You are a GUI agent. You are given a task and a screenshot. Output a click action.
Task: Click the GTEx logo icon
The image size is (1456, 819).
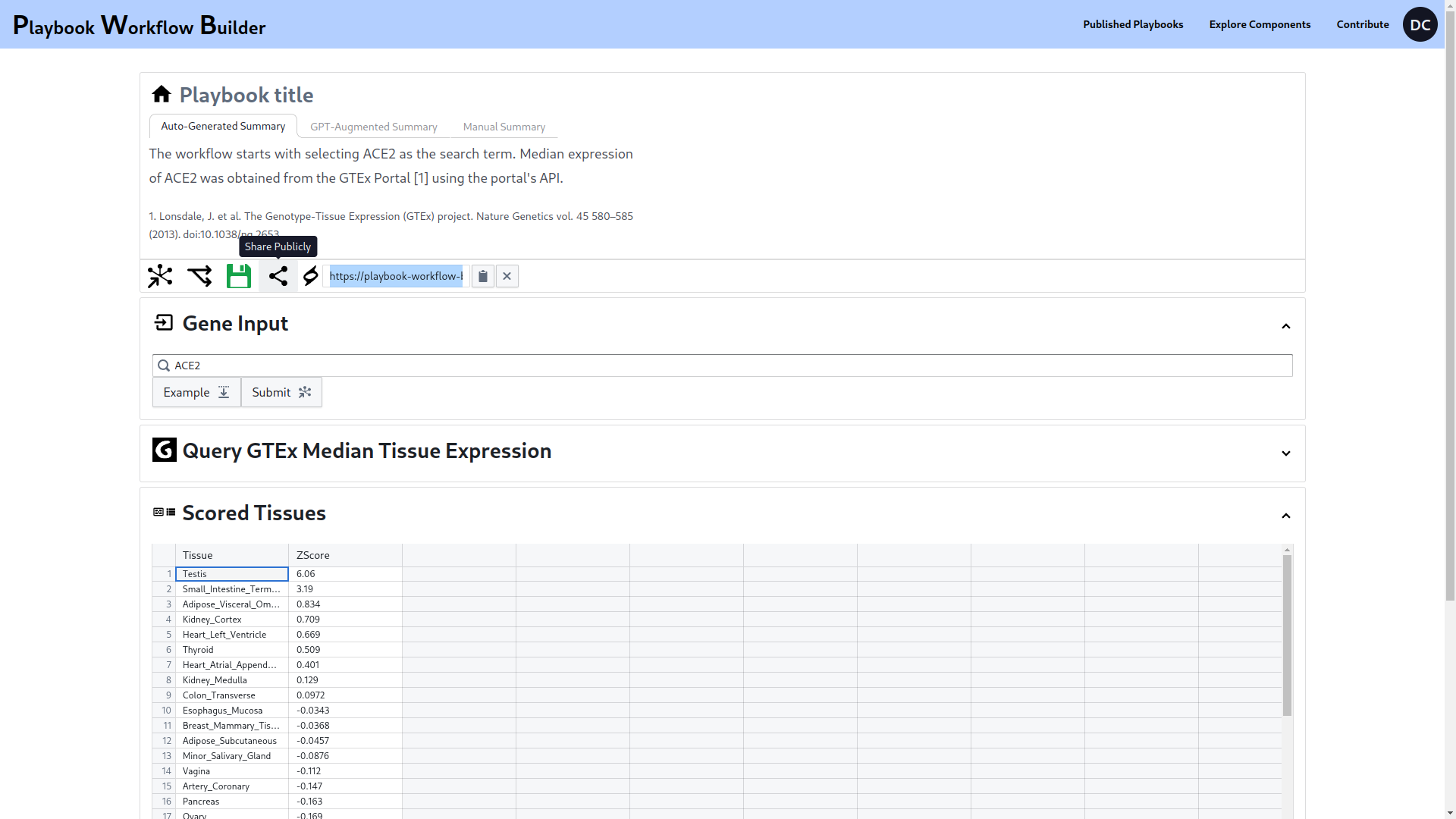pyautogui.click(x=165, y=450)
